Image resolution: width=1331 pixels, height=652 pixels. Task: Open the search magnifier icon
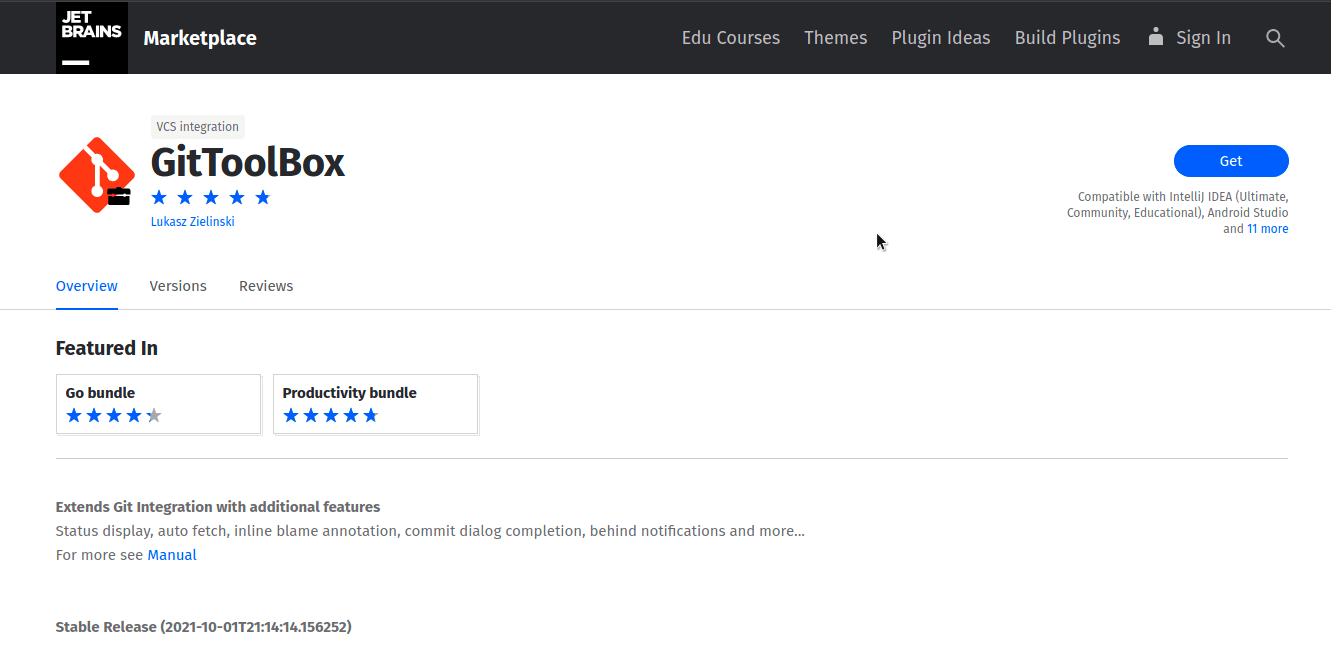(1275, 37)
